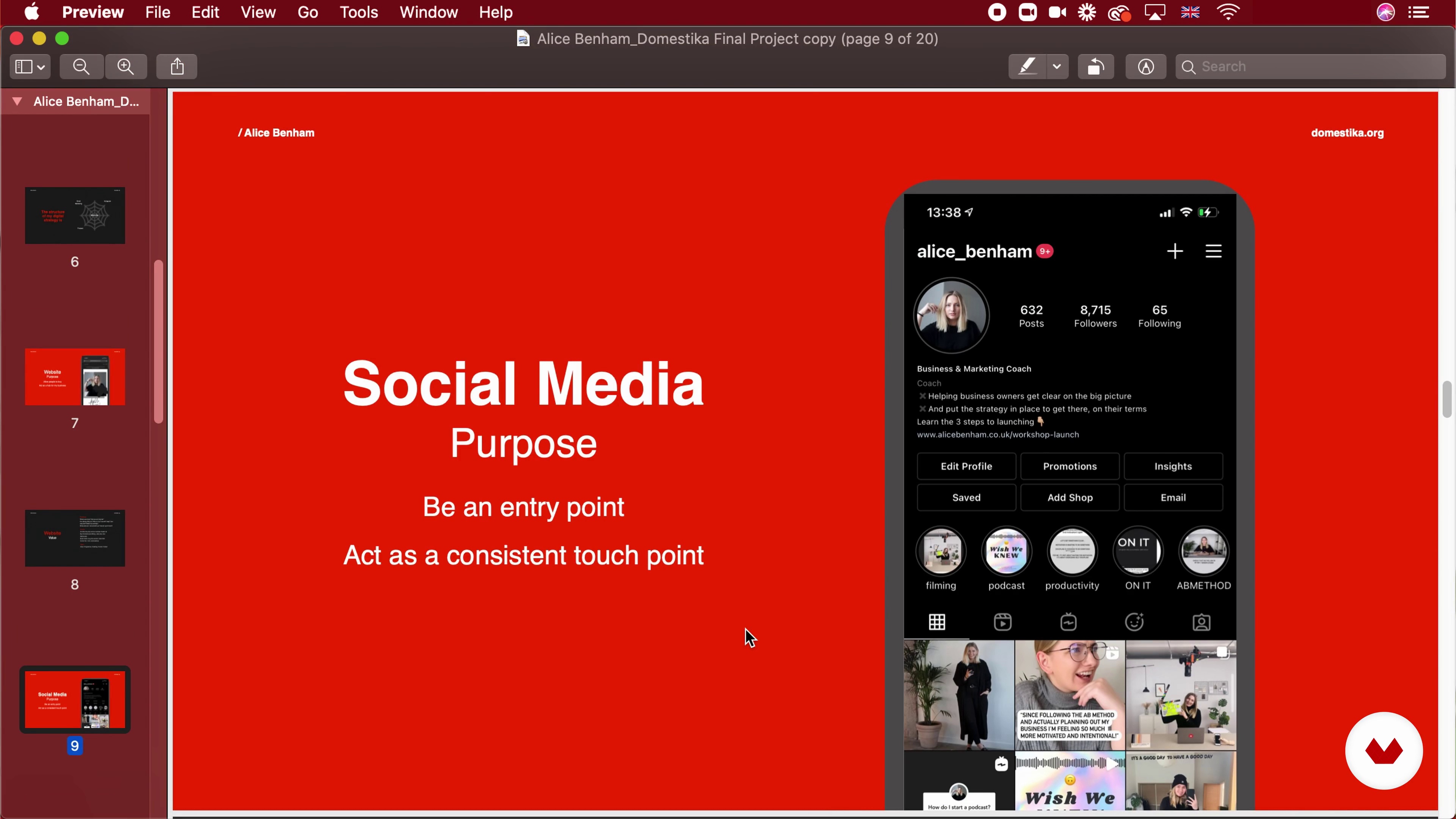
Task: Click the Saved button
Action: pyautogui.click(x=966, y=497)
